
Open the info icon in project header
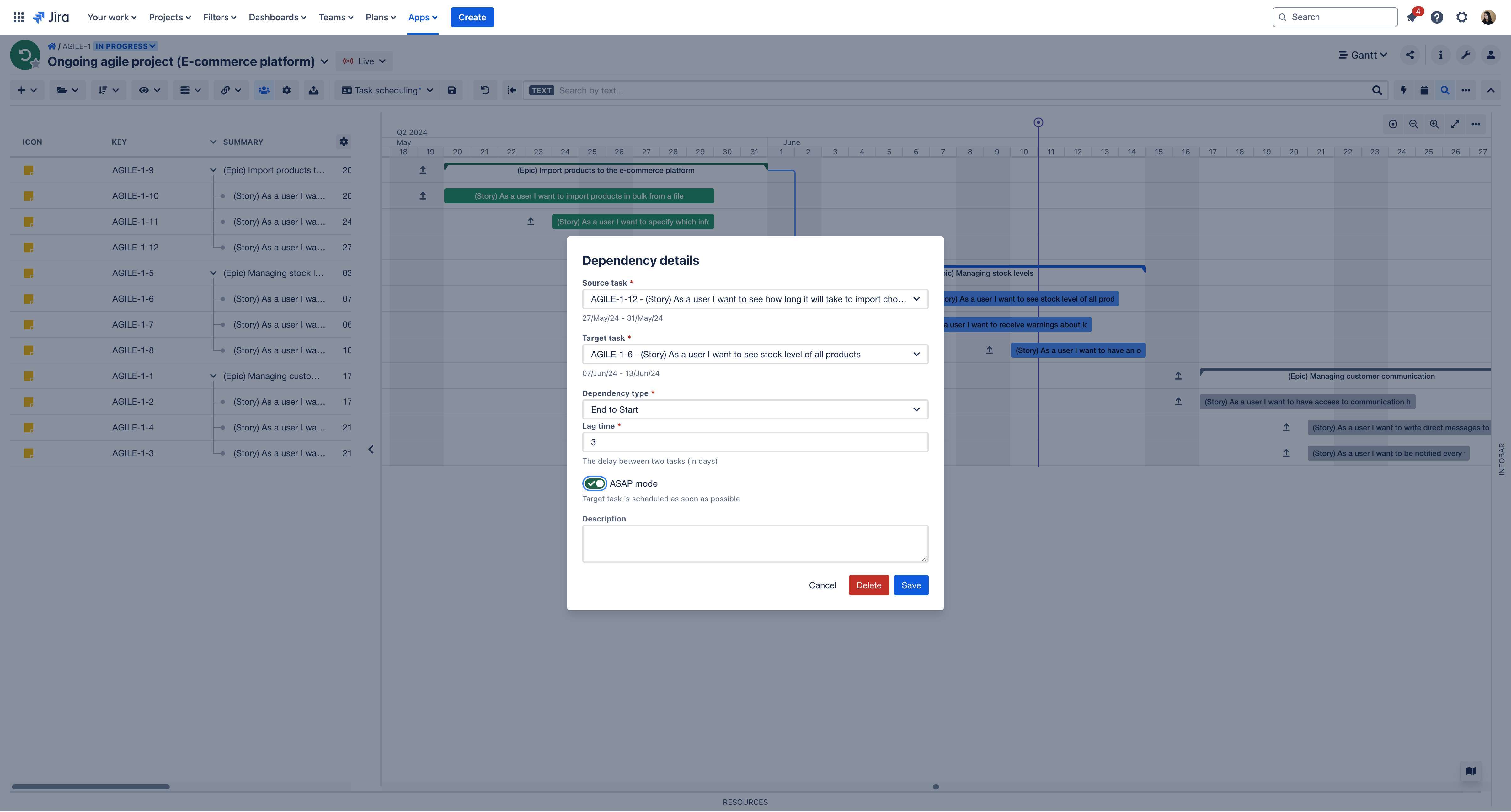point(1440,55)
